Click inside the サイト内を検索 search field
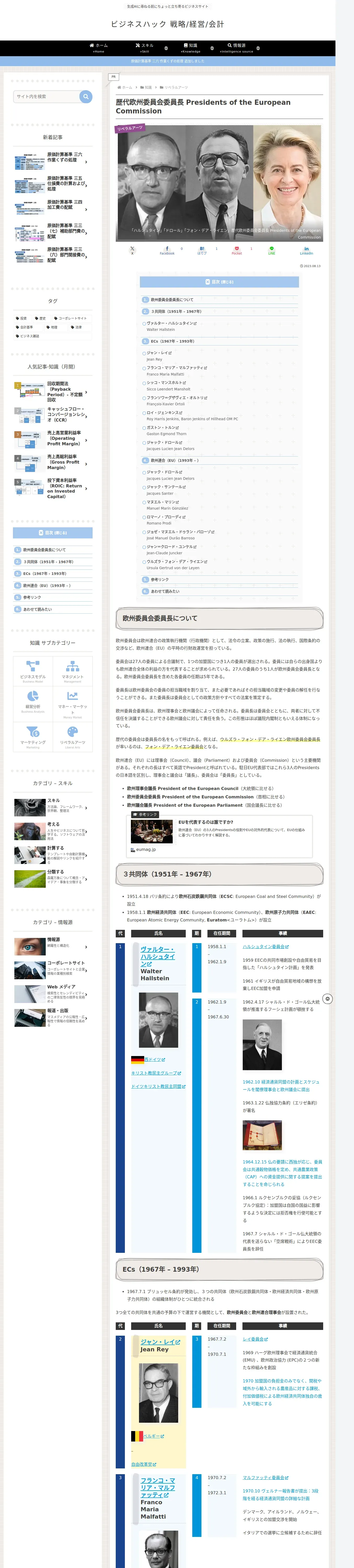Screen dimensions: 354x1568 click(x=47, y=96)
